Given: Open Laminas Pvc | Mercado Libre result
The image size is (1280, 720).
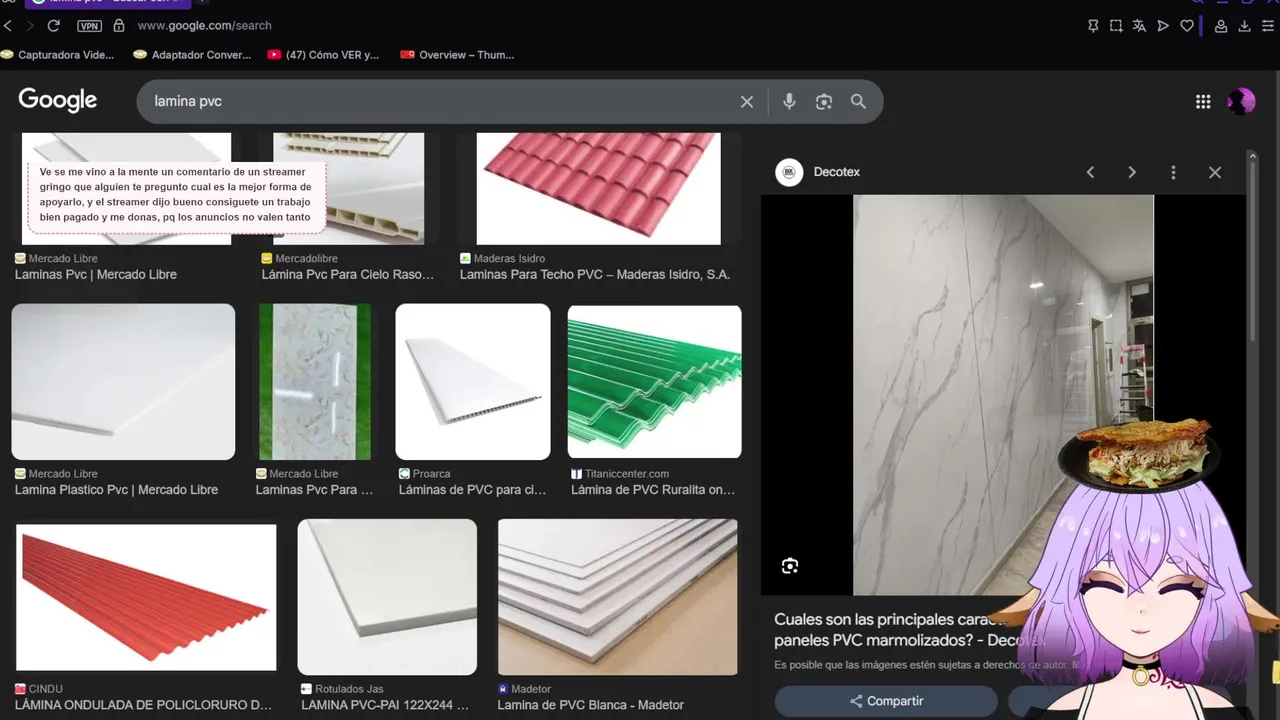Looking at the screenshot, I should [96, 275].
